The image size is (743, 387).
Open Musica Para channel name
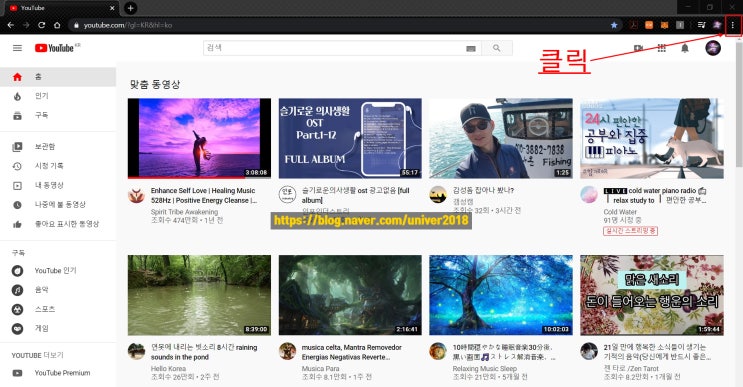[320, 369]
